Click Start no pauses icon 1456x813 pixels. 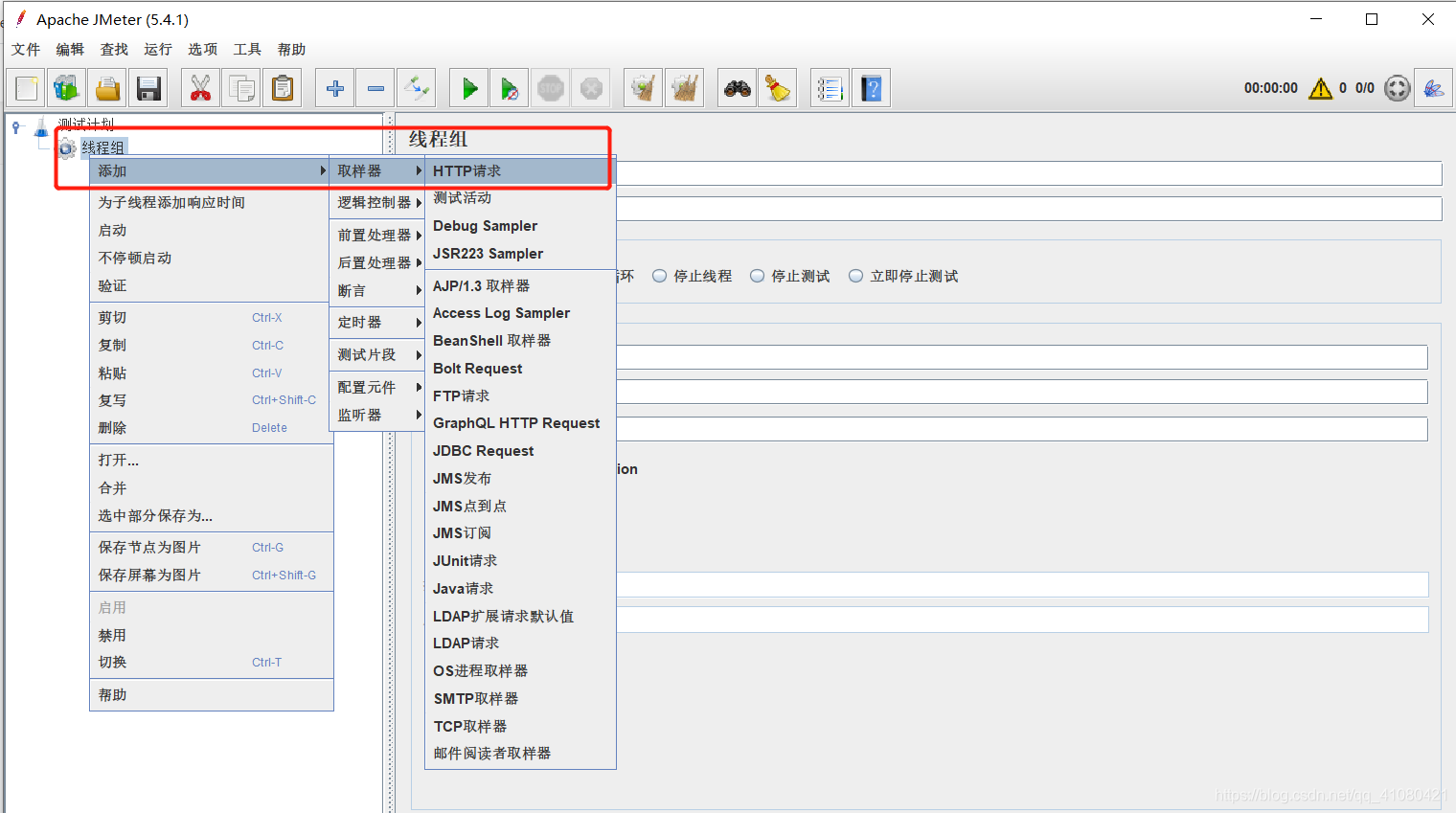(510, 88)
